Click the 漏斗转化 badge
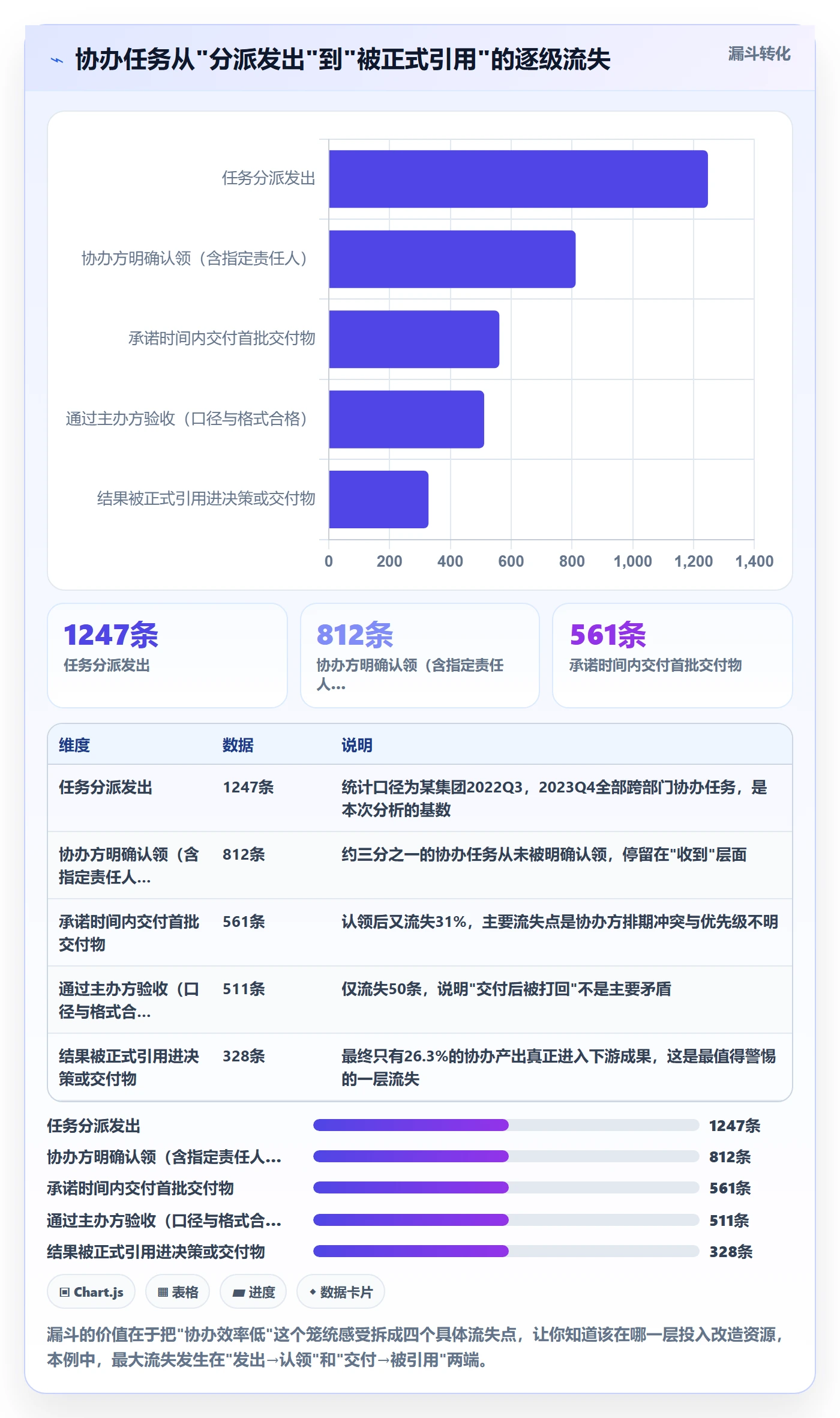Screen dimensions: 840x1418 point(759,54)
